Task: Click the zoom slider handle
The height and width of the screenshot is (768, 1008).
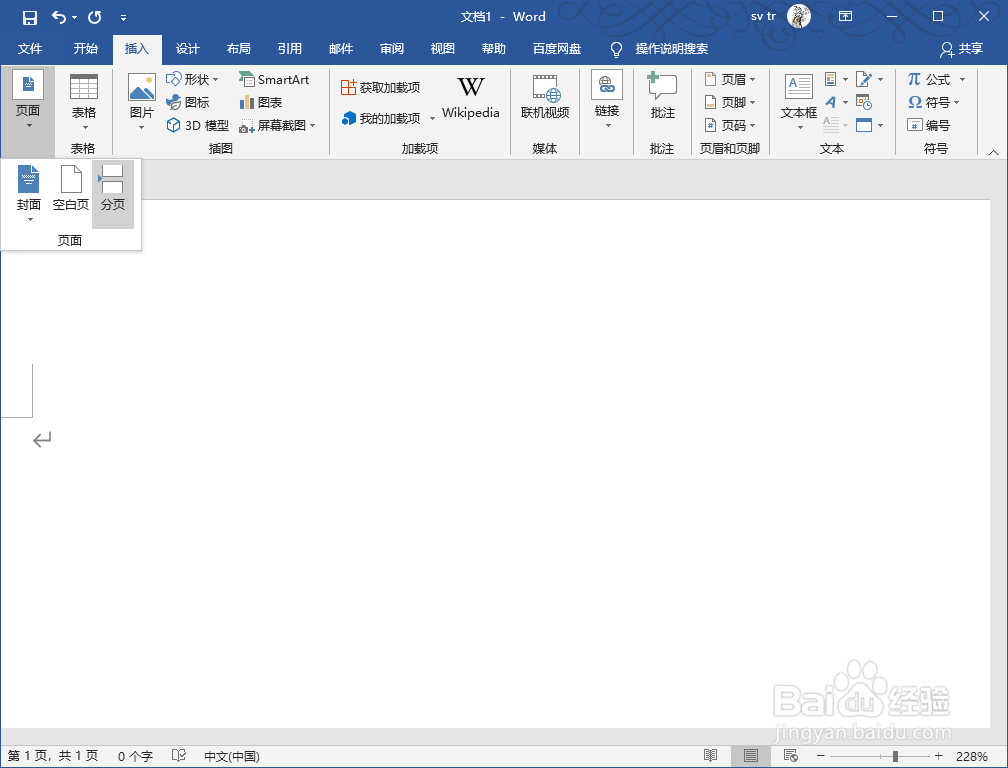Action: pyautogui.click(x=895, y=756)
